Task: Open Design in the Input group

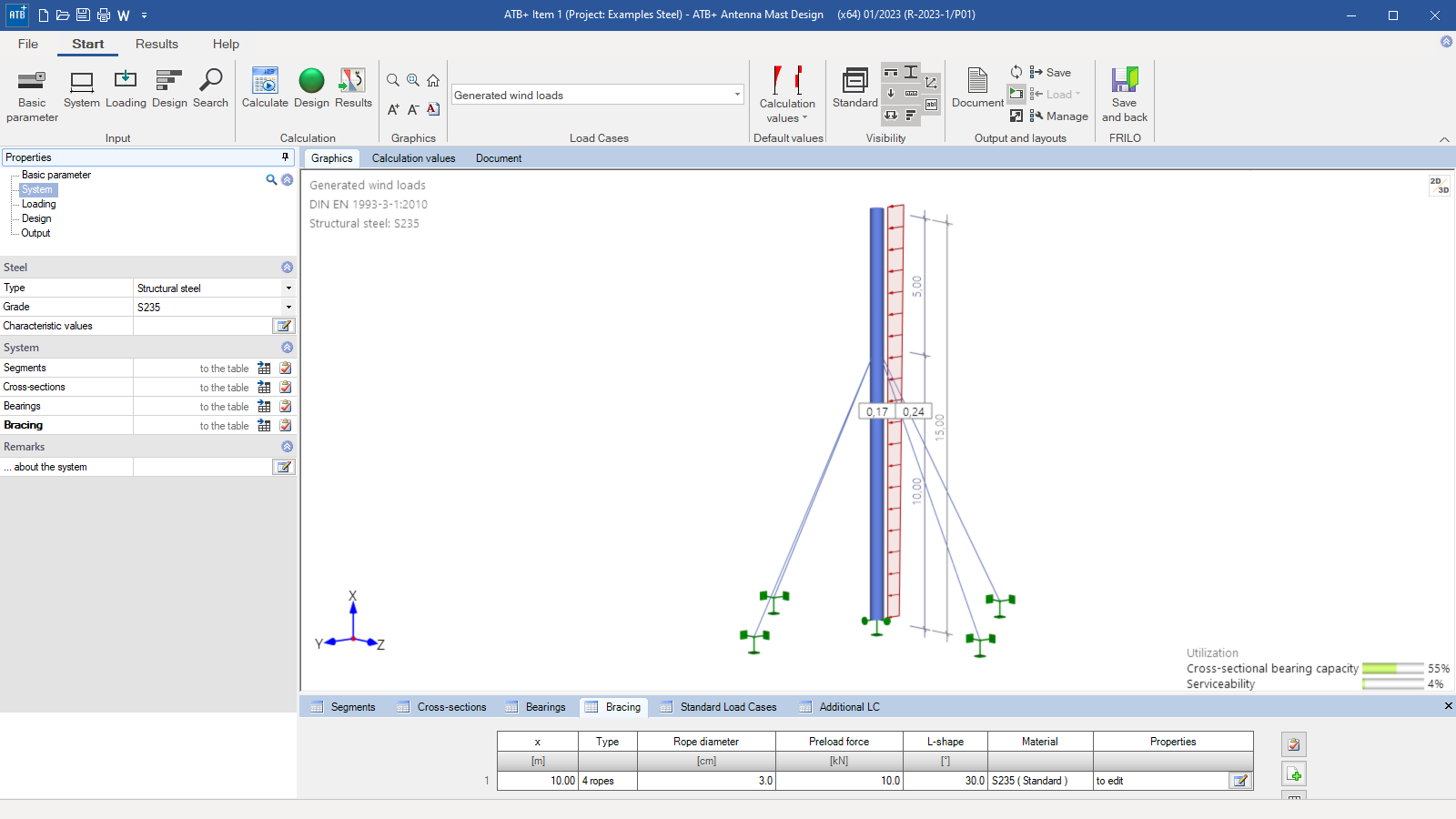Action: (x=169, y=89)
